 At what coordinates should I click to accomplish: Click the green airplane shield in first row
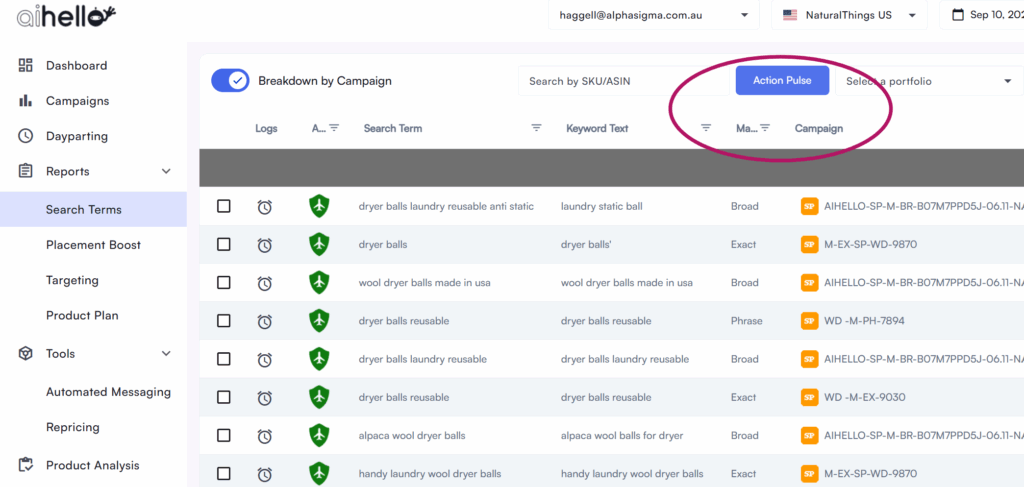pos(319,207)
